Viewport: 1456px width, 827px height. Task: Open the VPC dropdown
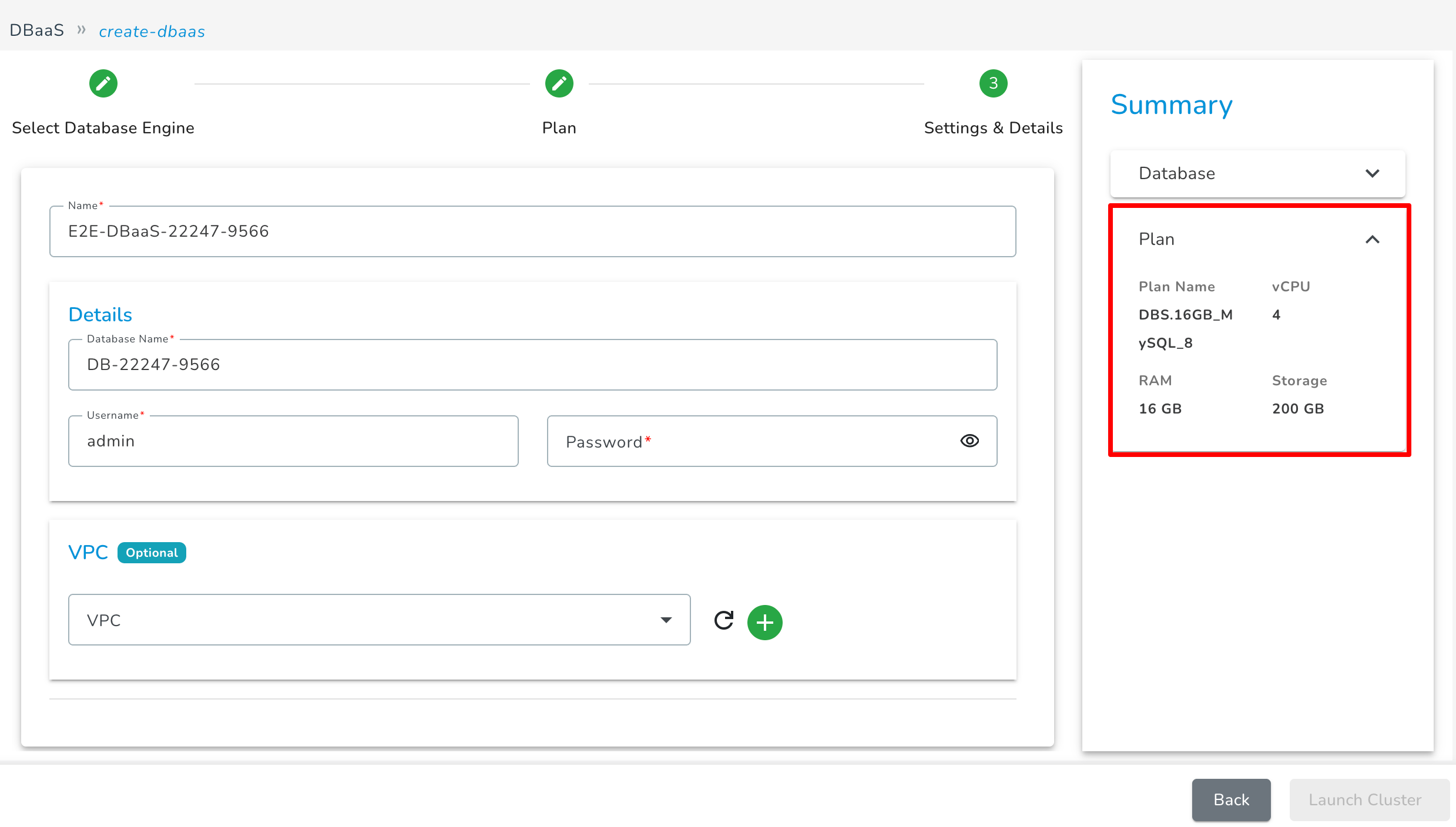380,620
